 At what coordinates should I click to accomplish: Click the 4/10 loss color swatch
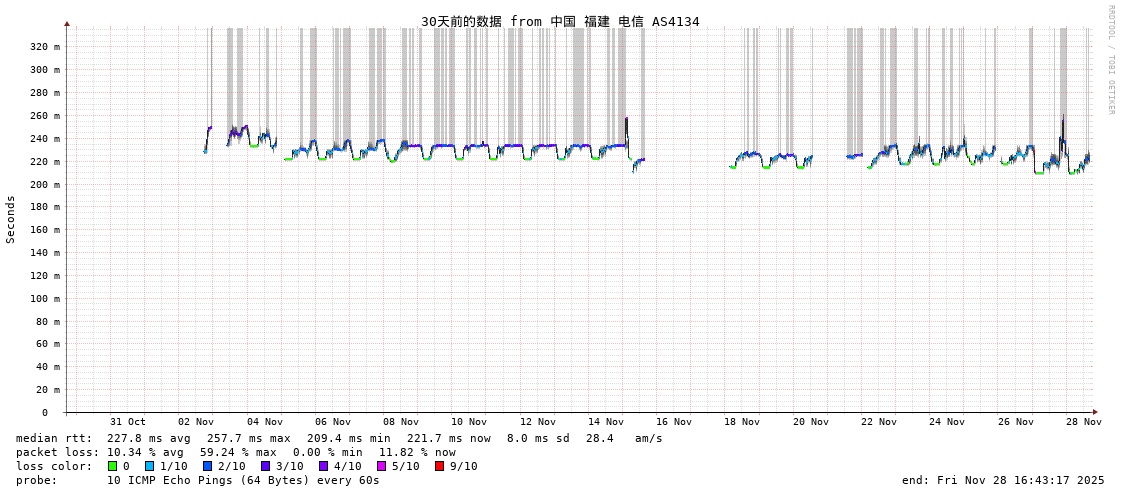[323, 466]
